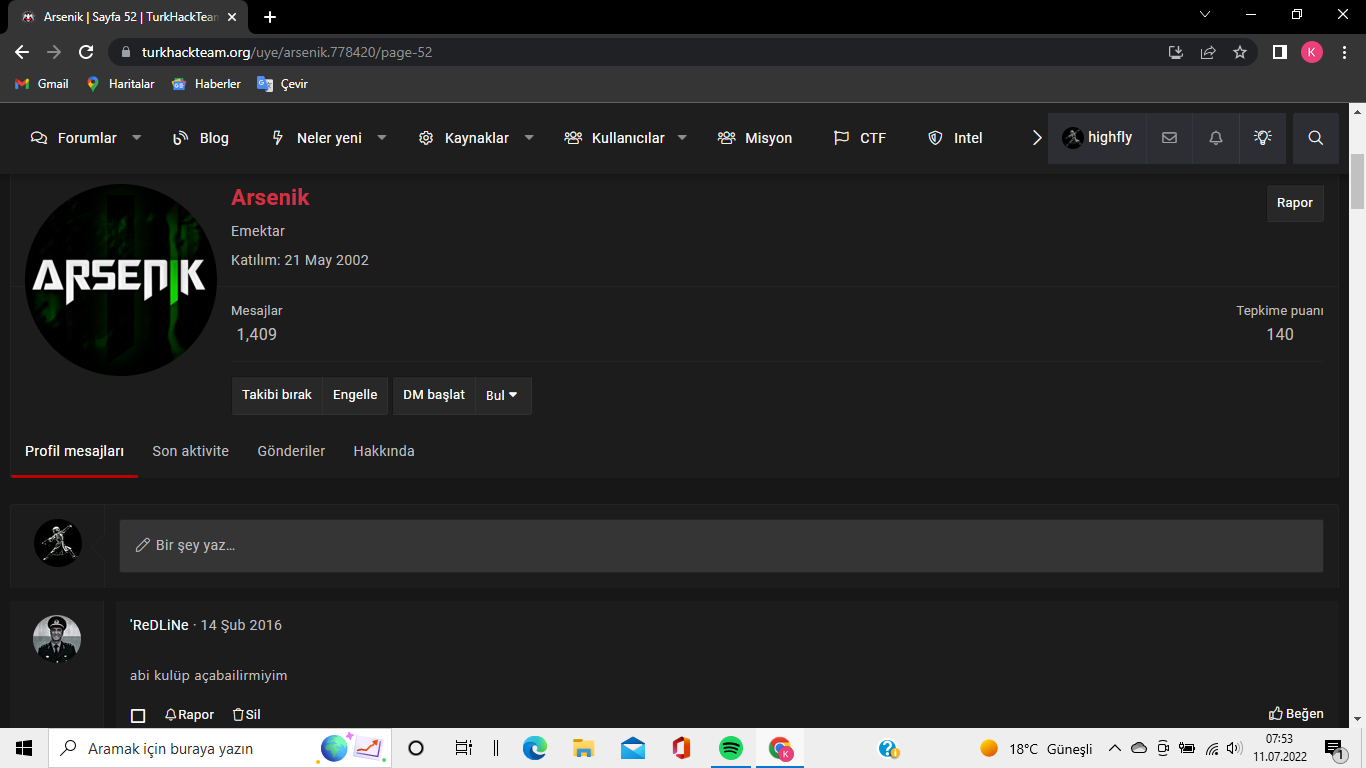Click the Engelle button
The width and height of the screenshot is (1366, 768).
355,395
